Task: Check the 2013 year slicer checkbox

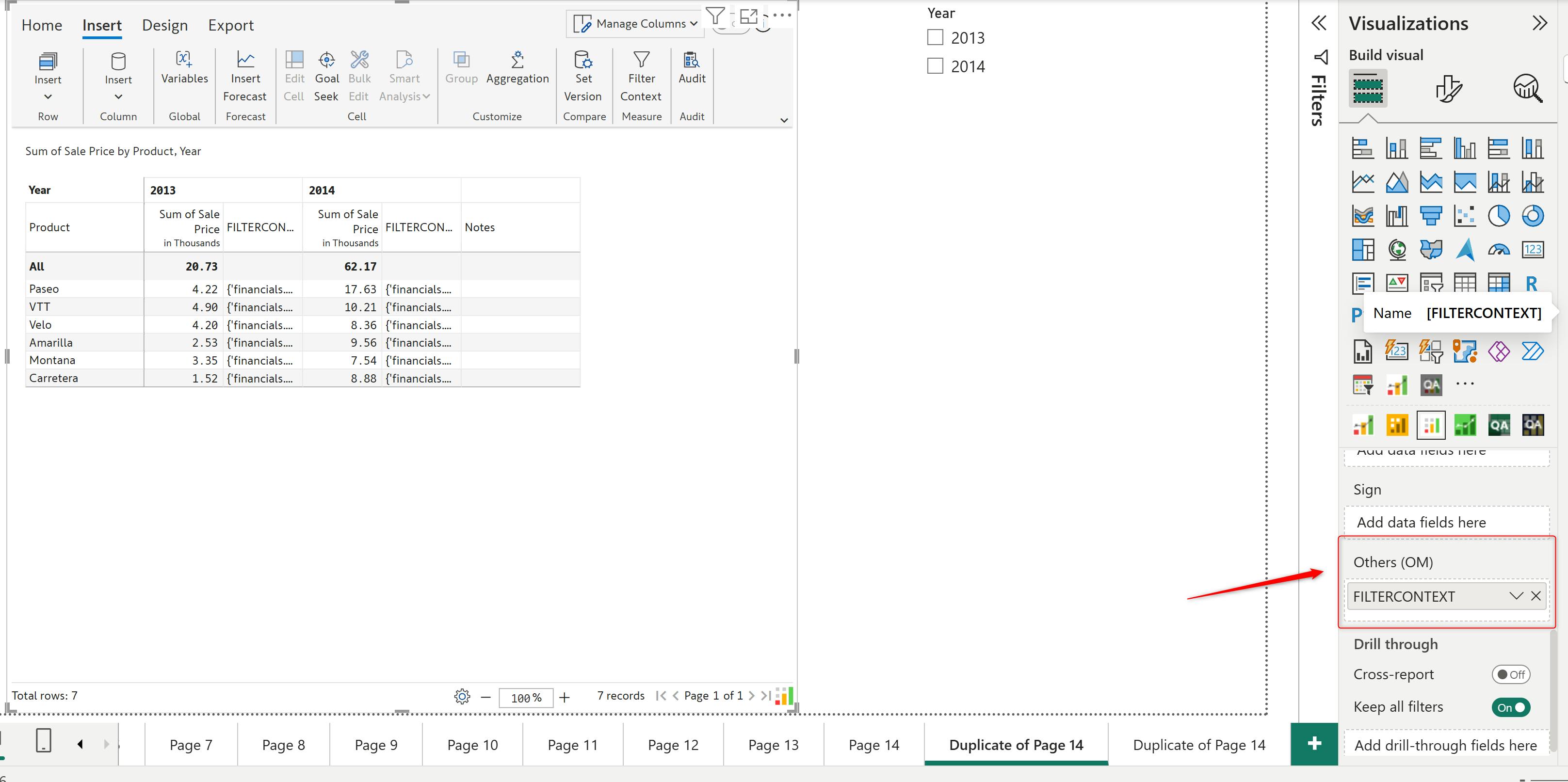Action: [x=935, y=38]
